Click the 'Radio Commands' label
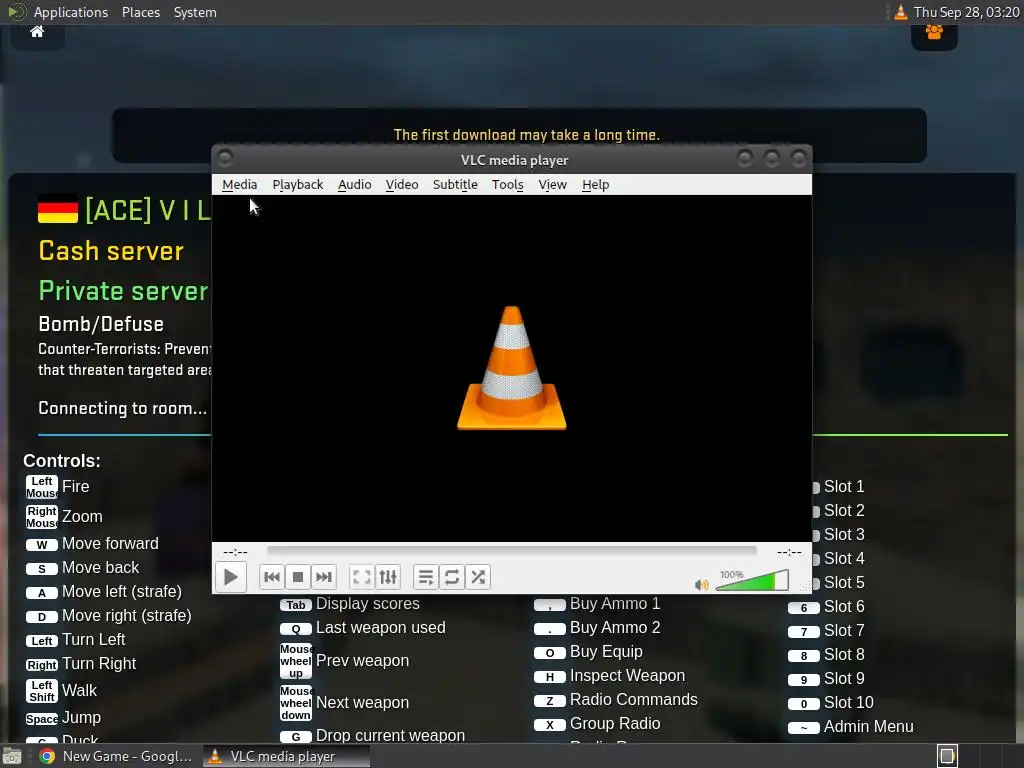 click(x=633, y=700)
